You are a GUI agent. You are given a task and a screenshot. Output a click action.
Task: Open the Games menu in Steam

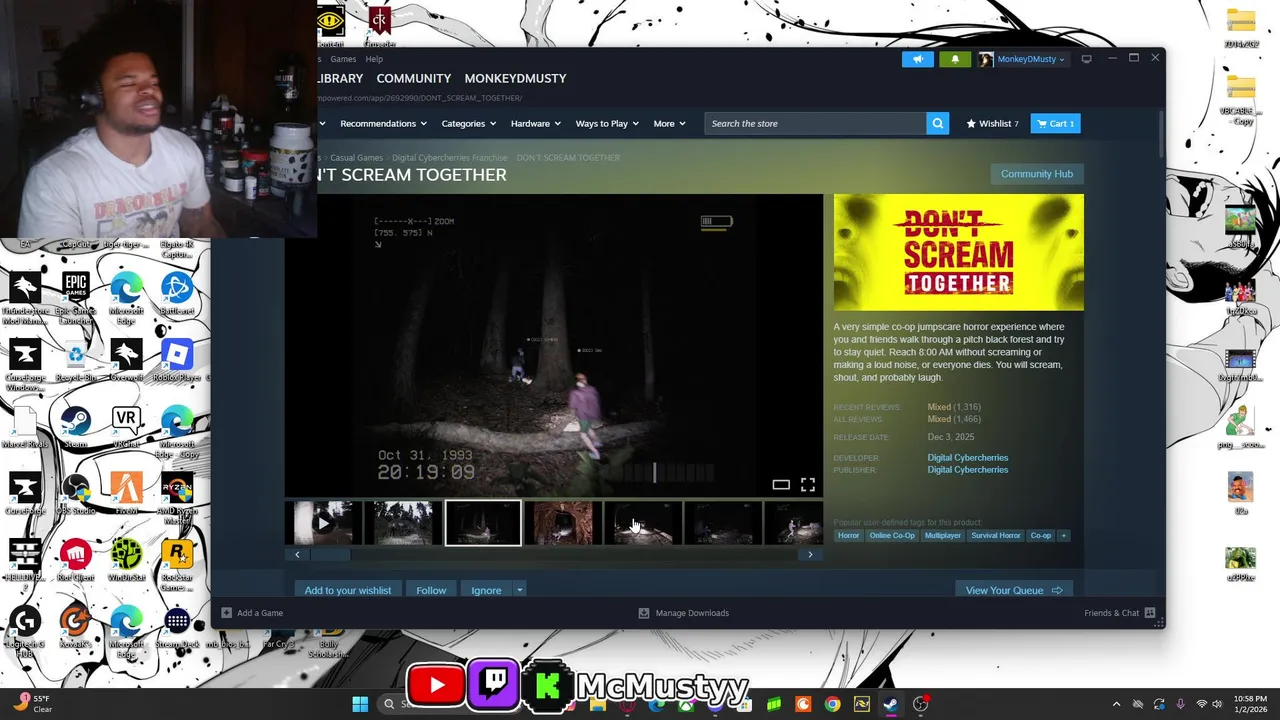pyautogui.click(x=343, y=59)
